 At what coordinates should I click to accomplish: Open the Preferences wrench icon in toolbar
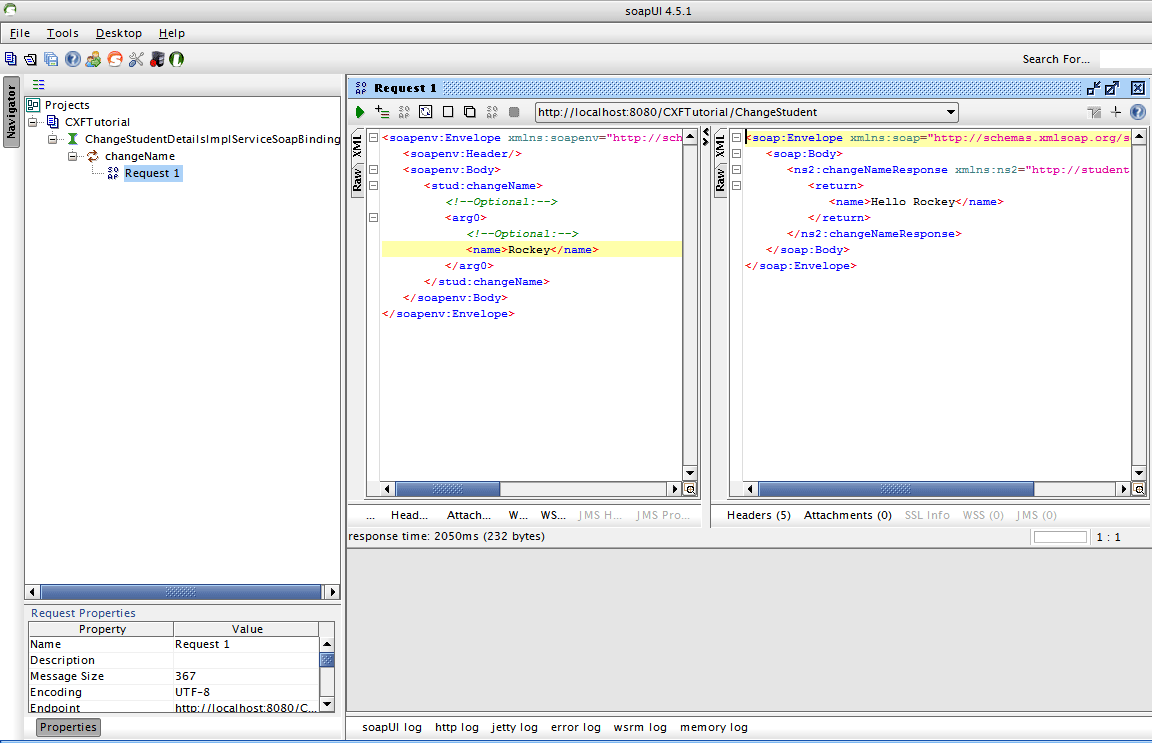coord(136,59)
